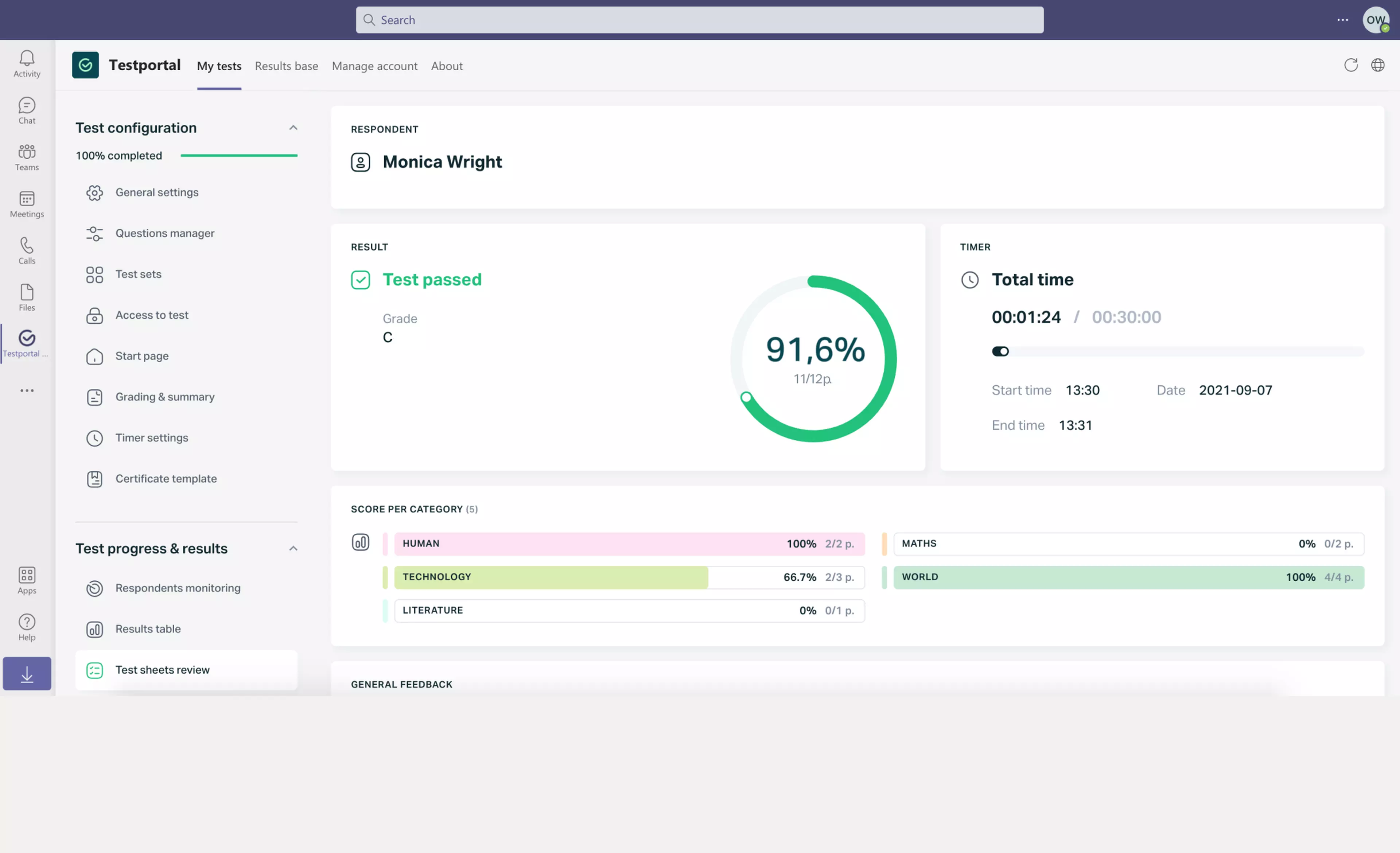
Task: Open the Activity panel in Teams
Action: pyautogui.click(x=26, y=62)
